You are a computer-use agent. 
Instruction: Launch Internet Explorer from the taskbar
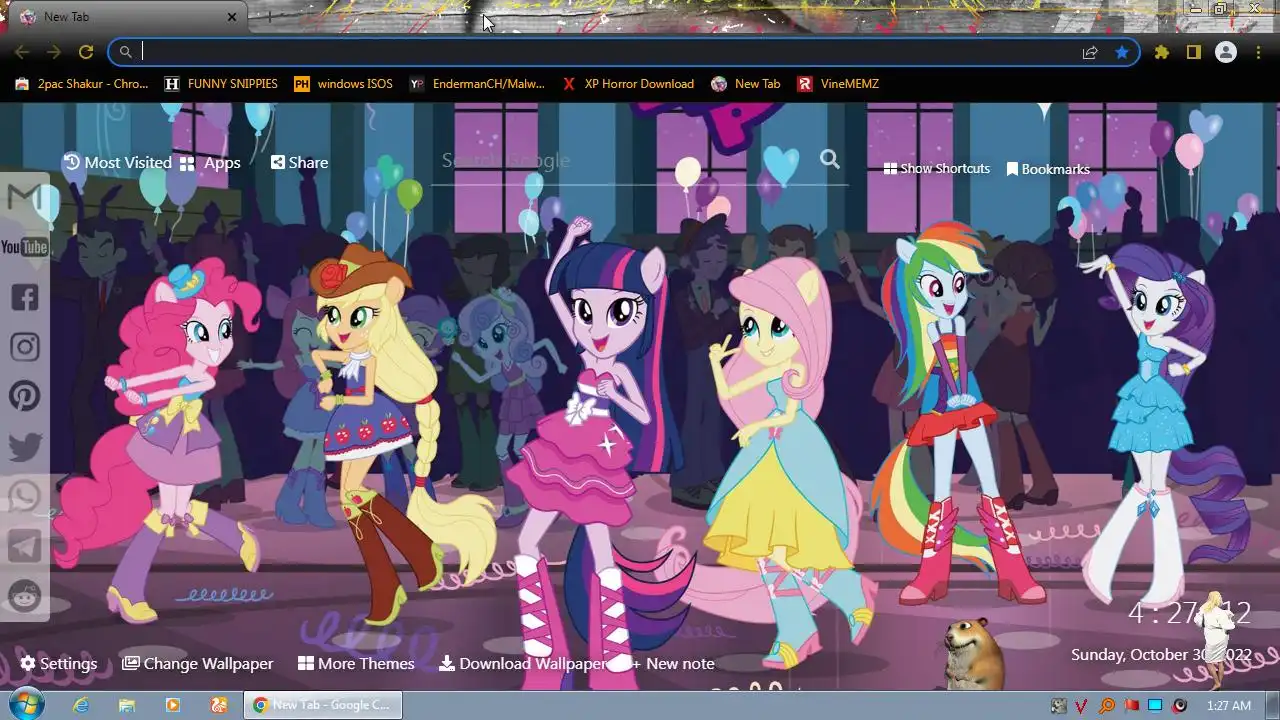[x=81, y=705]
